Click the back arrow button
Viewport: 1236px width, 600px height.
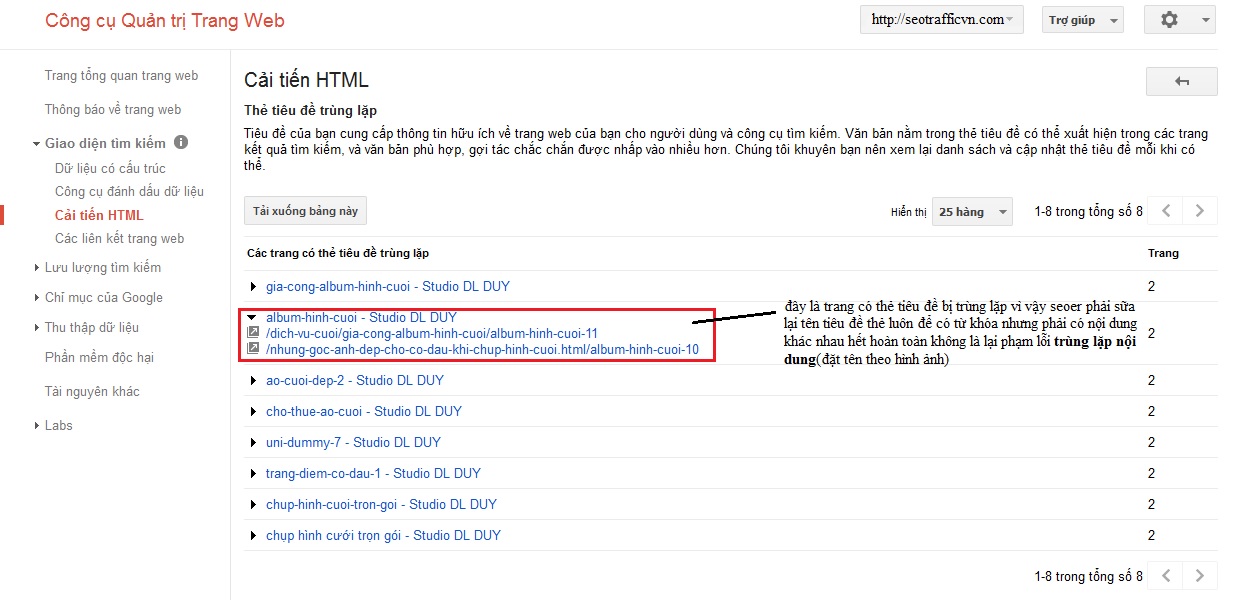[1181, 82]
